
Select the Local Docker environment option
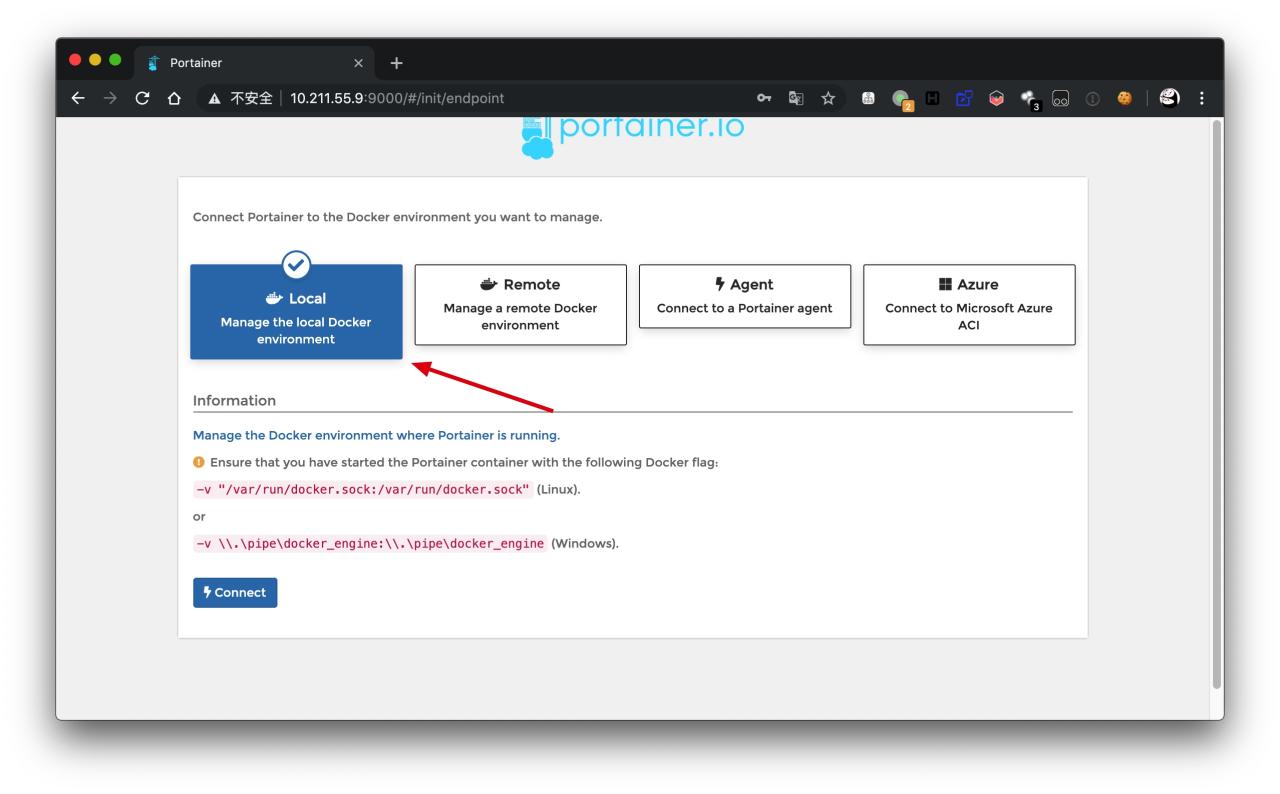pos(296,311)
